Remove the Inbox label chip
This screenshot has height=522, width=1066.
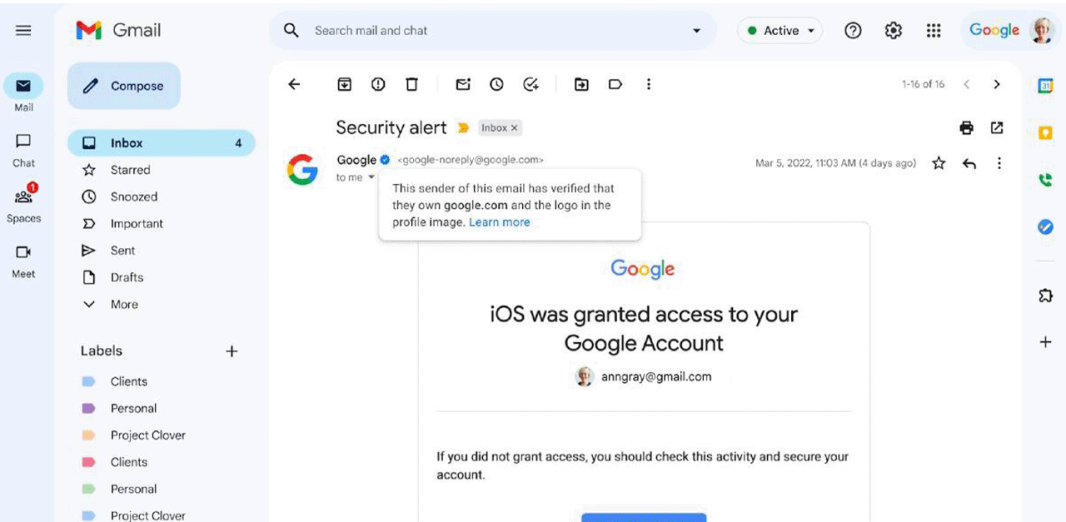pyautogui.click(x=515, y=128)
